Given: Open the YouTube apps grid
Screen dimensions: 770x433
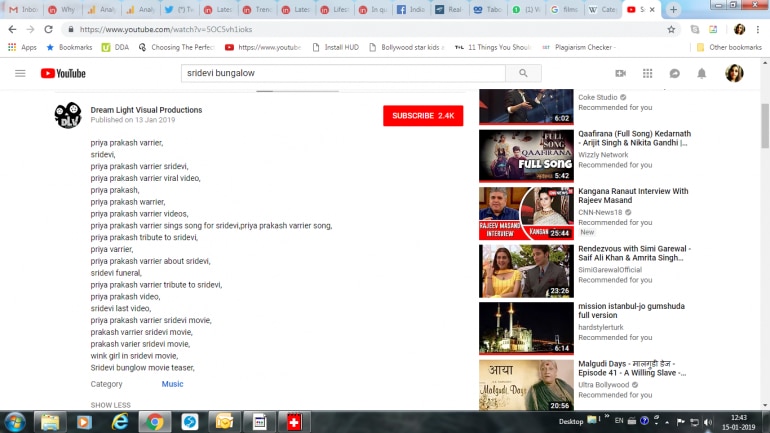Looking at the screenshot, I should pos(647,73).
